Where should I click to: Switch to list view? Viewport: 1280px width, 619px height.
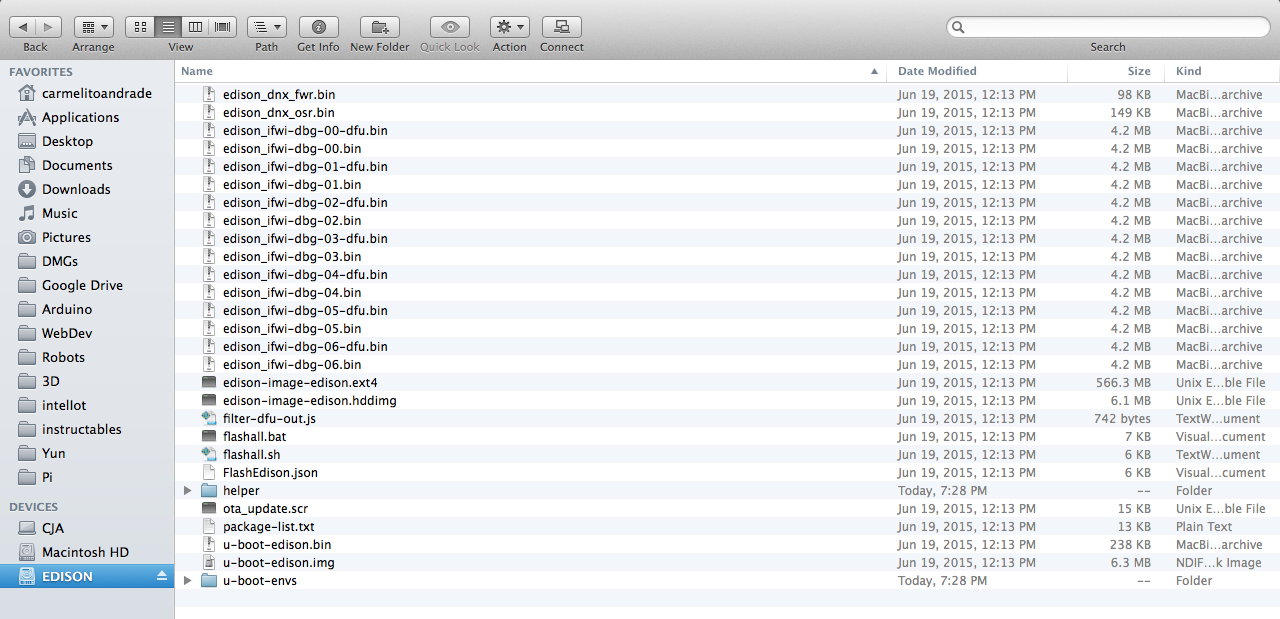point(168,27)
